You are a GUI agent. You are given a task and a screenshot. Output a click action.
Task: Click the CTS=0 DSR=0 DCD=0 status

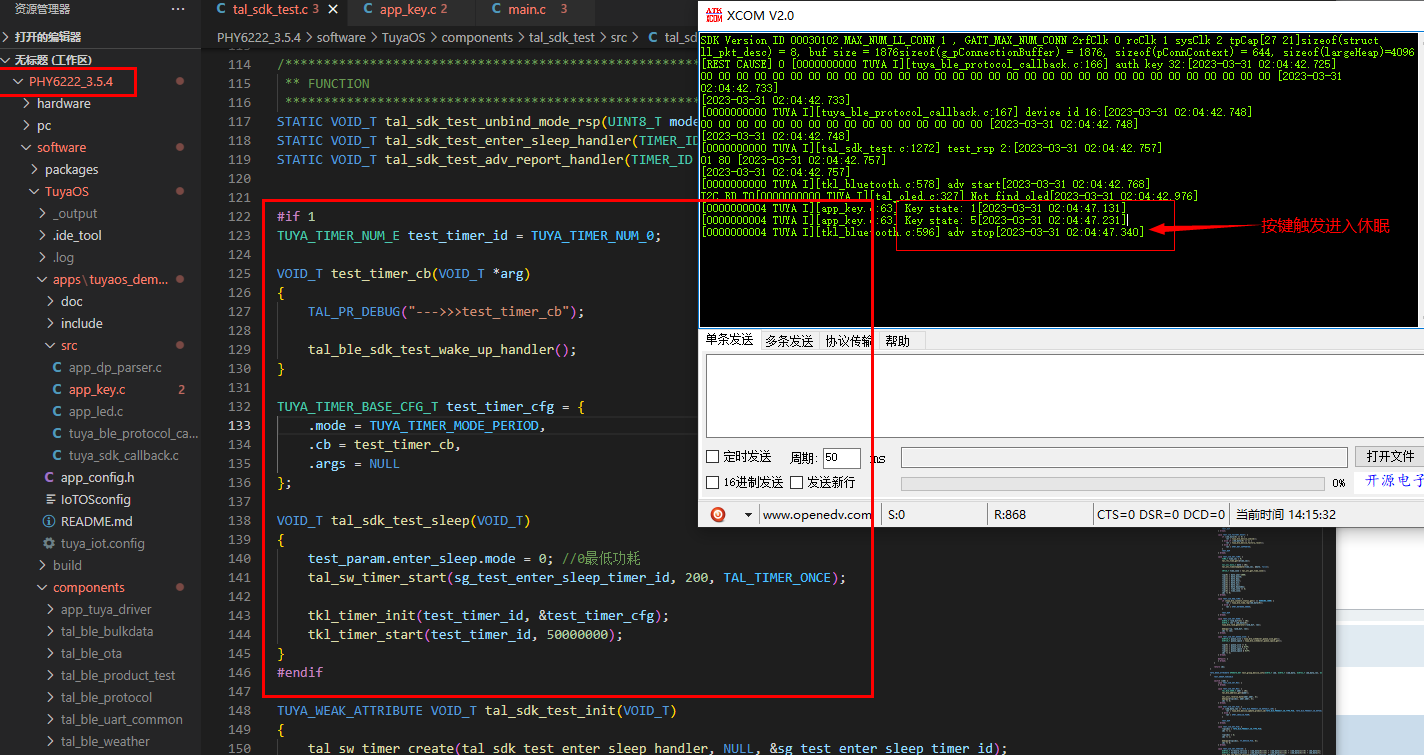click(1160, 515)
